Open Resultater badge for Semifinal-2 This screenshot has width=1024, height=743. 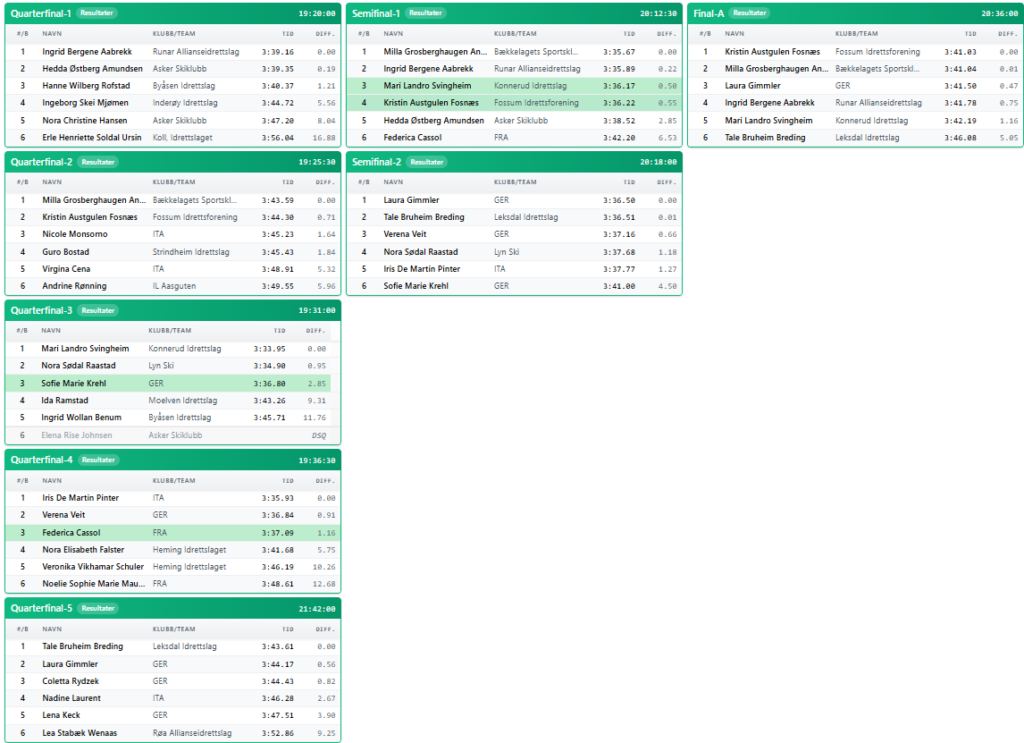[426, 162]
